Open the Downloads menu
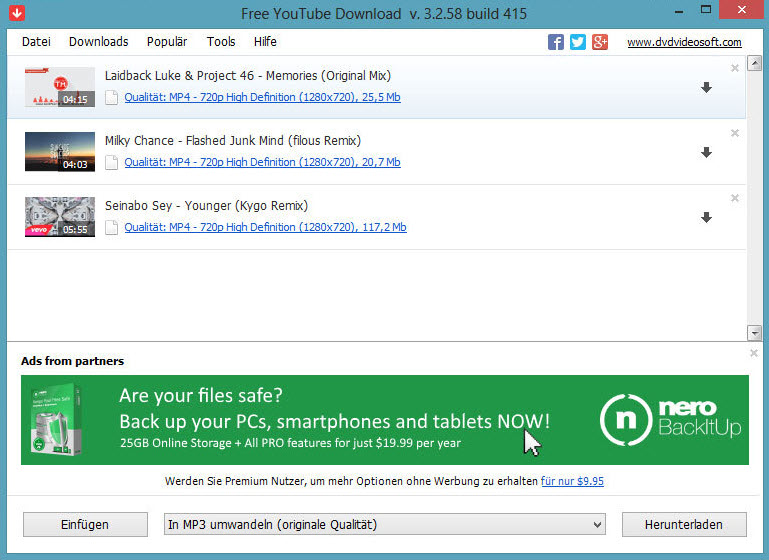This screenshot has width=769, height=560. 99,42
